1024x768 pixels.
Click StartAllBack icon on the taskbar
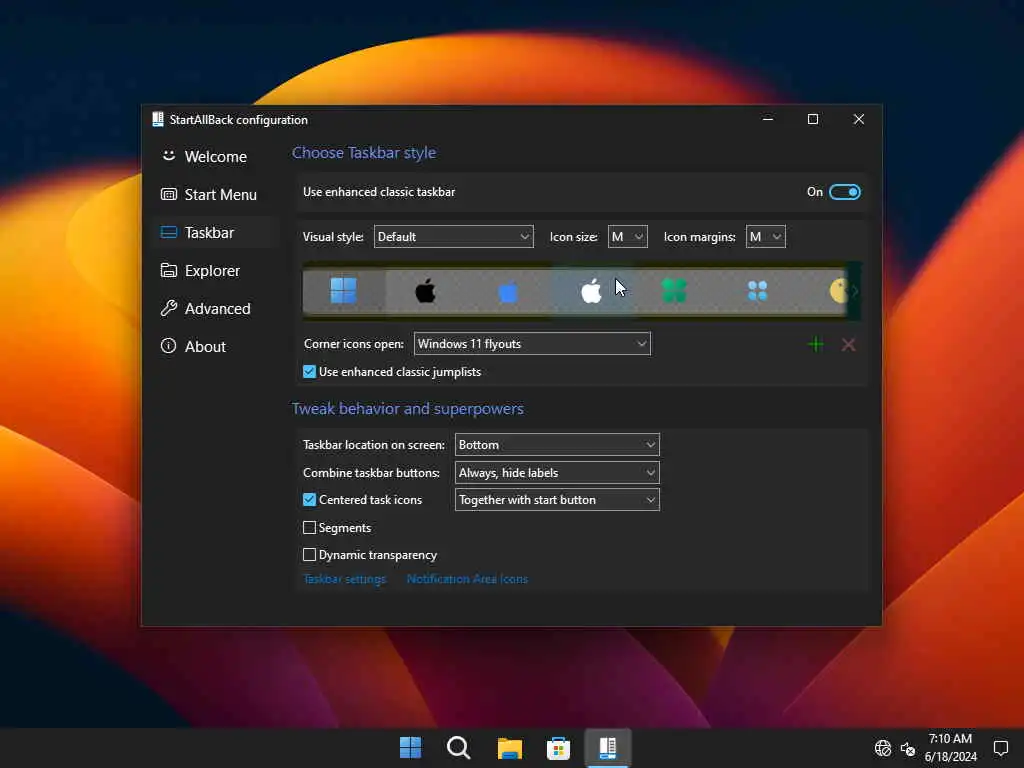pos(608,748)
